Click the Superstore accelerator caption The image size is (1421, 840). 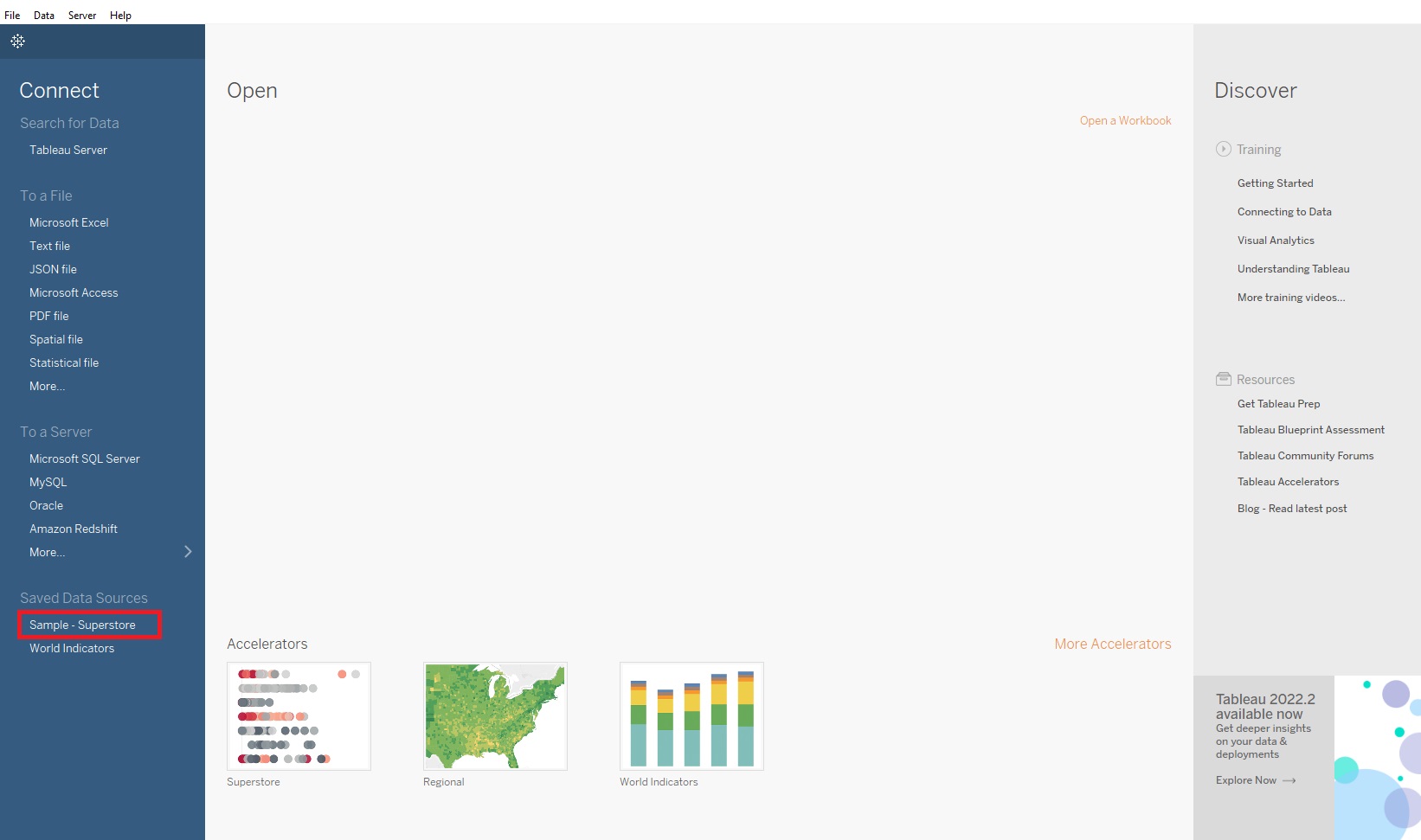pyautogui.click(x=254, y=782)
